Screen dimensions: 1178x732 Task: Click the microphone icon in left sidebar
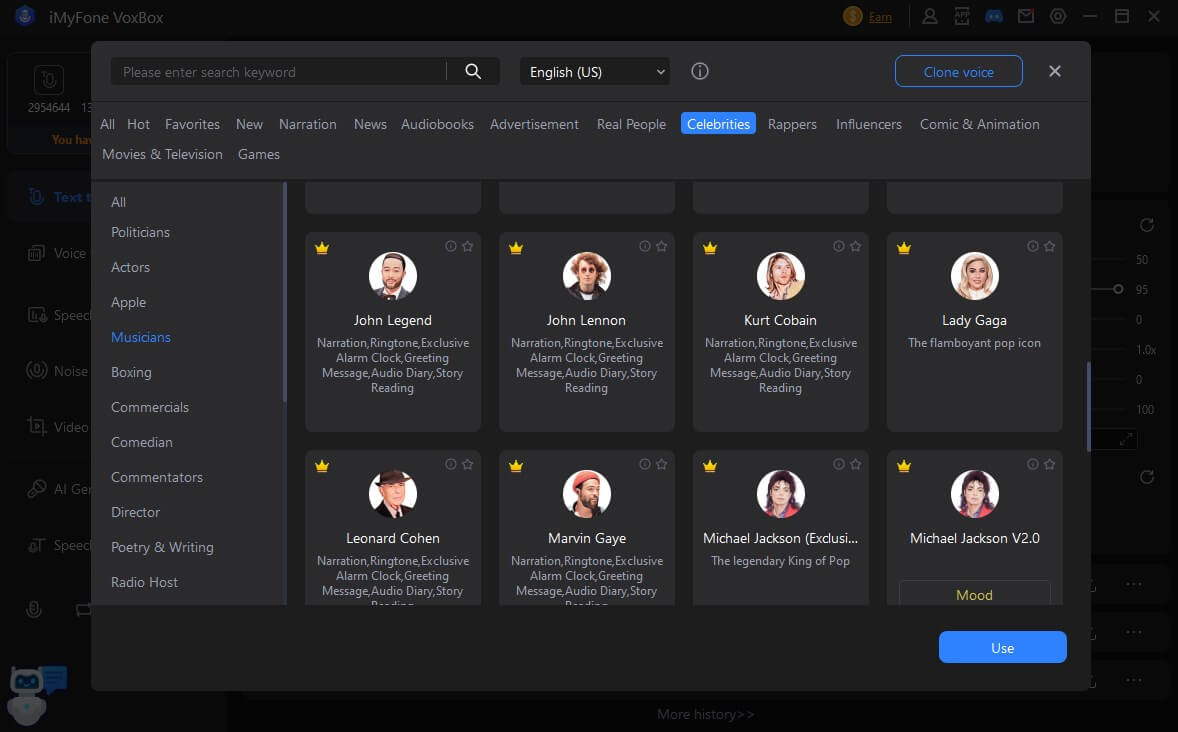coord(34,609)
